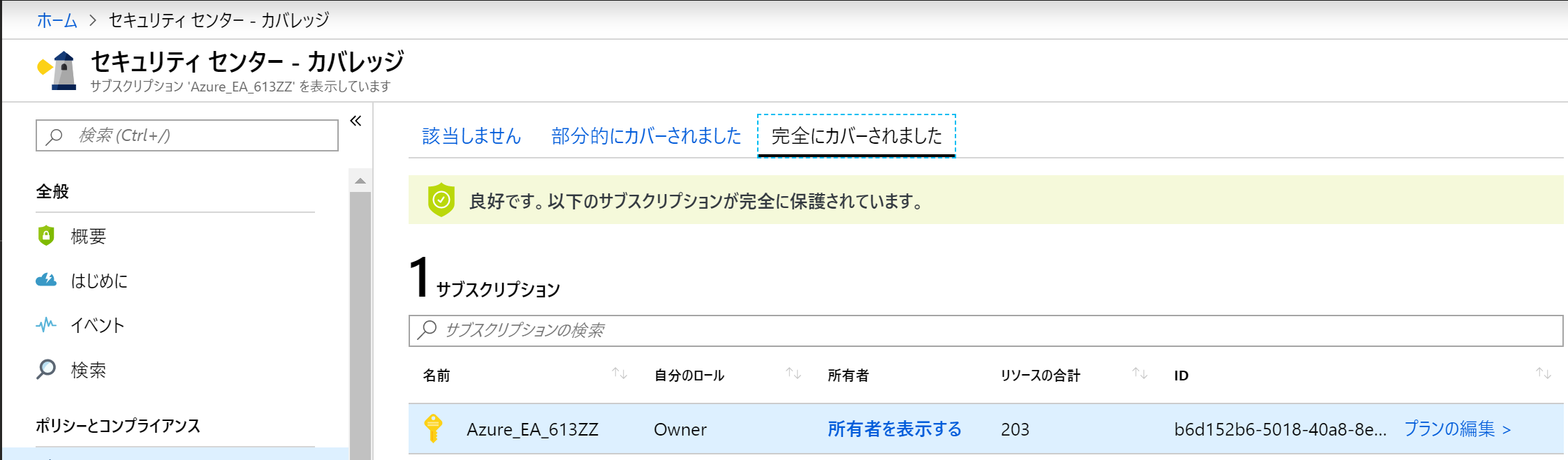
Task: Click the 所有者を表示する link
Action: point(895,429)
